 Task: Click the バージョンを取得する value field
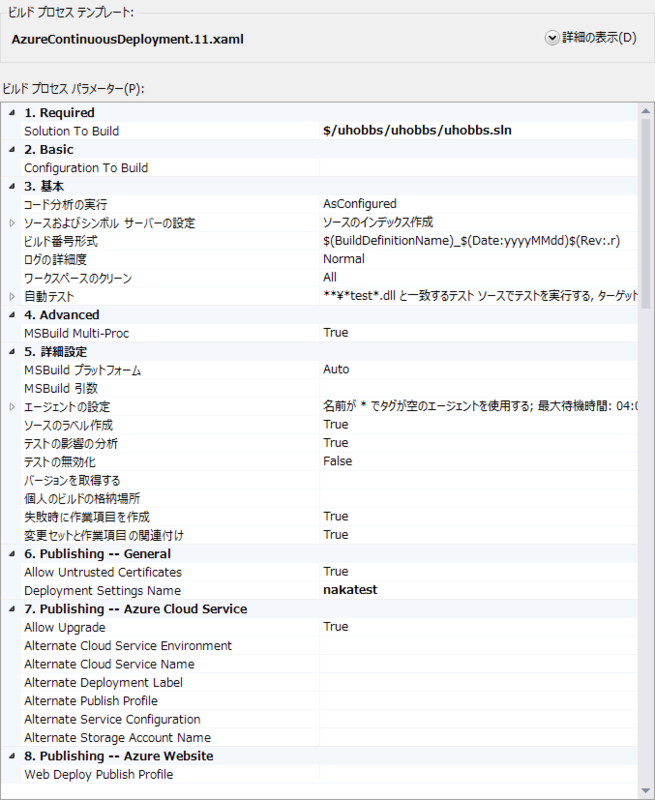[x=478, y=480]
